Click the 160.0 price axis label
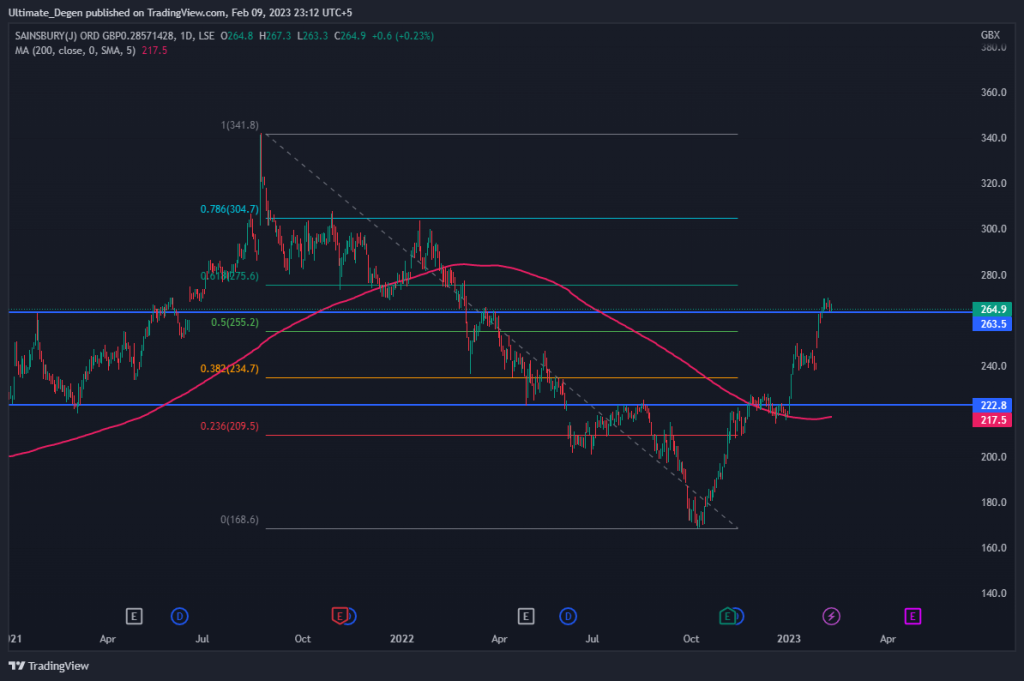Image resolution: width=1024 pixels, height=681 pixels. click(x=993, y=548)
